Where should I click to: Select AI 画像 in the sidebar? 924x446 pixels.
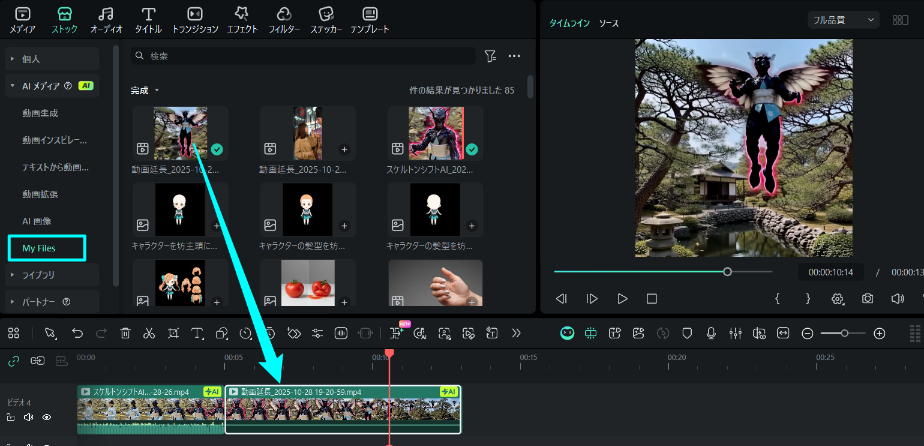click(37, 222)
